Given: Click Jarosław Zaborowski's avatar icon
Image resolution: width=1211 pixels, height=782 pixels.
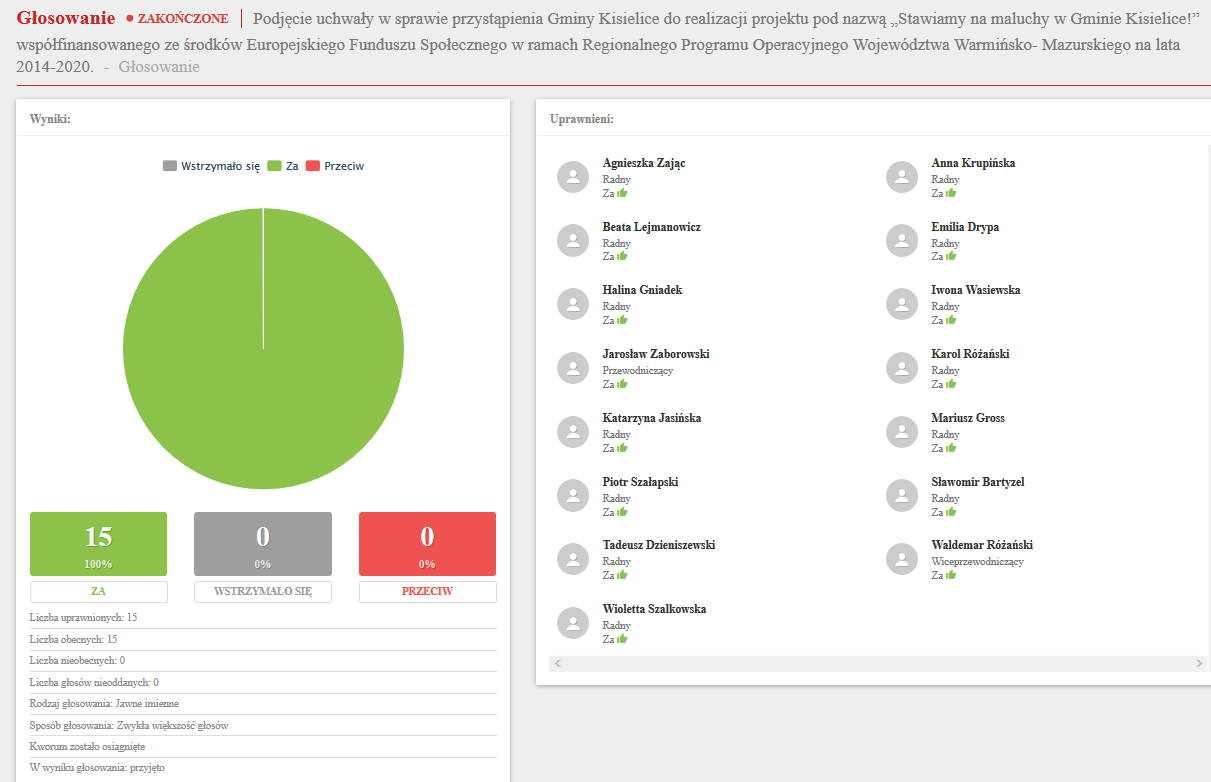Looking at the screenshot, I should (x=573, y=368).
